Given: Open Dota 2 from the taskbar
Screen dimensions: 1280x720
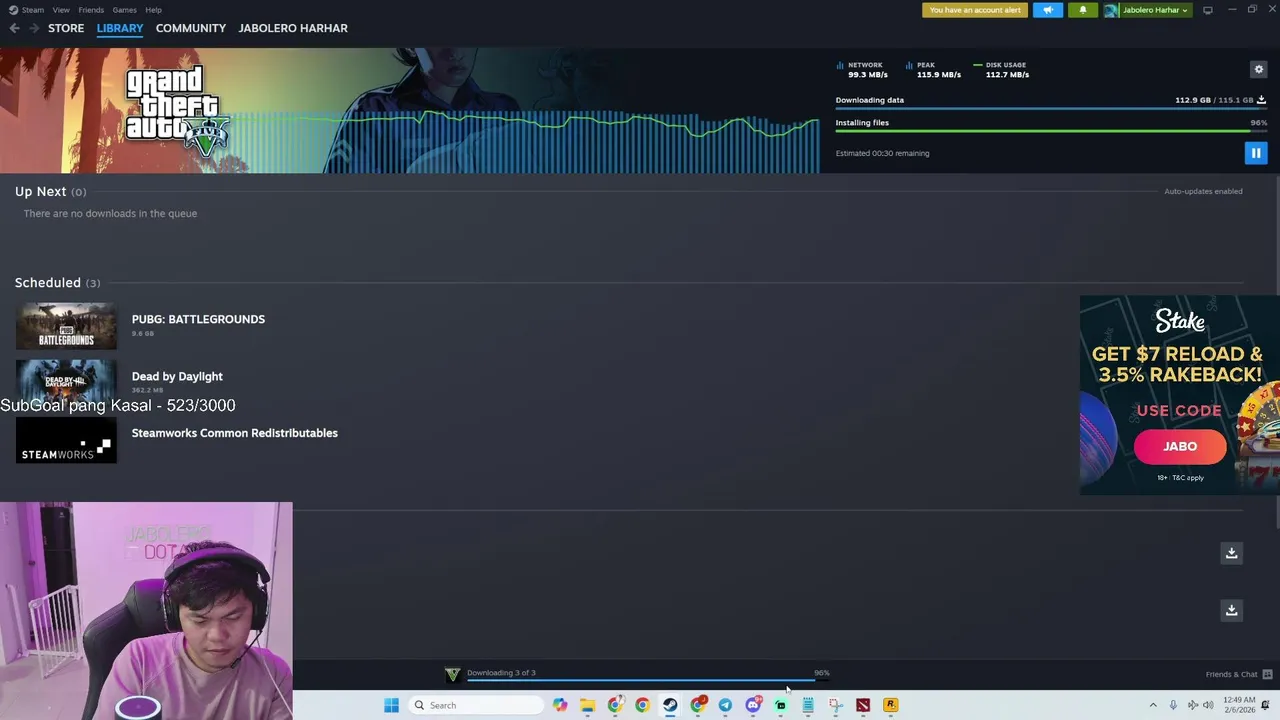Looking at the screenshot, I should pyautogui.click(x=863, y=705).
